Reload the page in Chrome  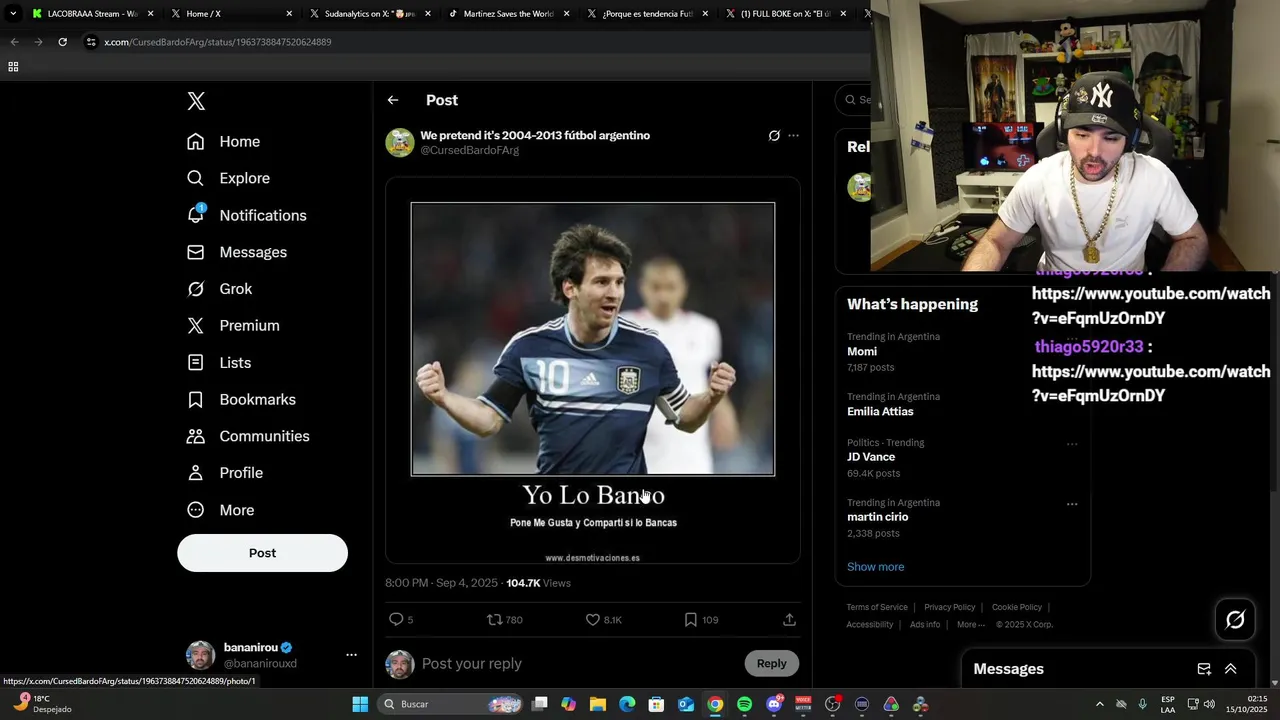62,42
